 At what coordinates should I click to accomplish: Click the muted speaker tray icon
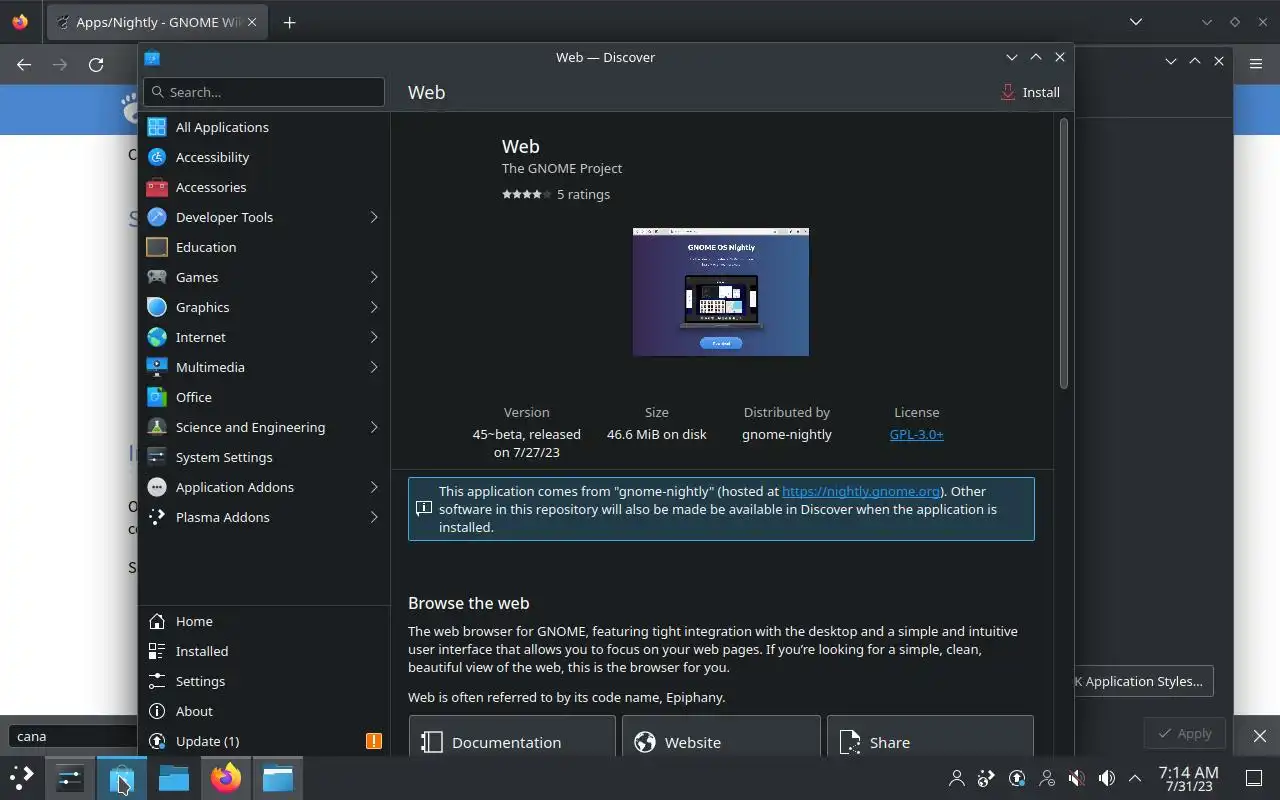(x=1077, y=778)
